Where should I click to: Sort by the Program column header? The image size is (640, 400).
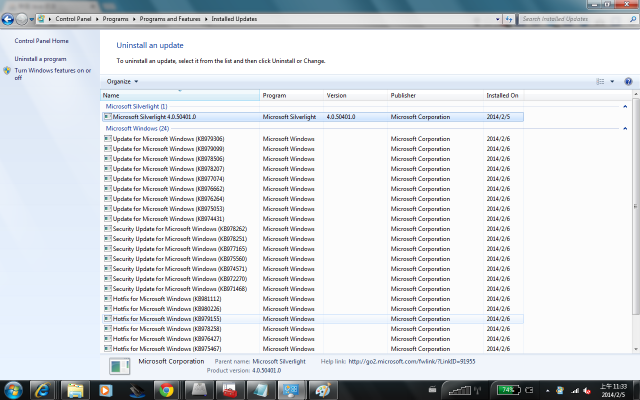coord(291,95)
